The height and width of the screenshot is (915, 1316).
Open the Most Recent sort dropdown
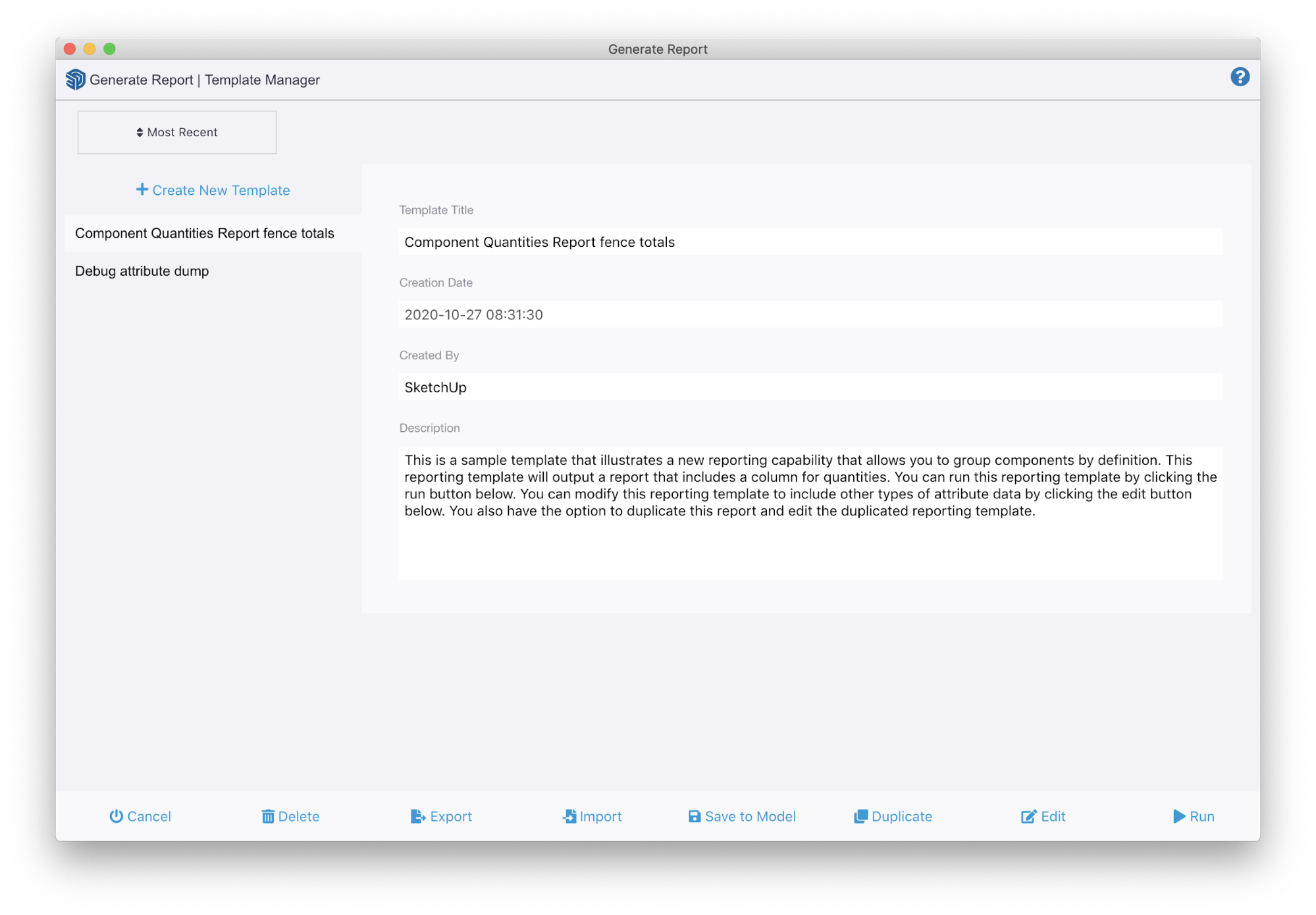pos(176,132)
